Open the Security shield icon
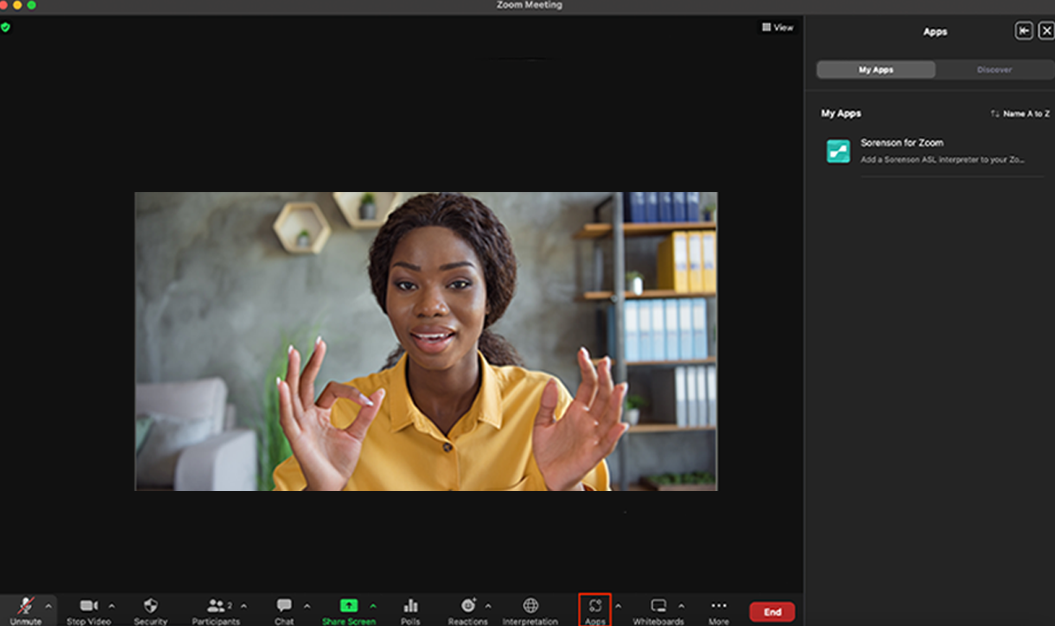The width and height of the screenshot is (1055, 626). click(150, 606)
